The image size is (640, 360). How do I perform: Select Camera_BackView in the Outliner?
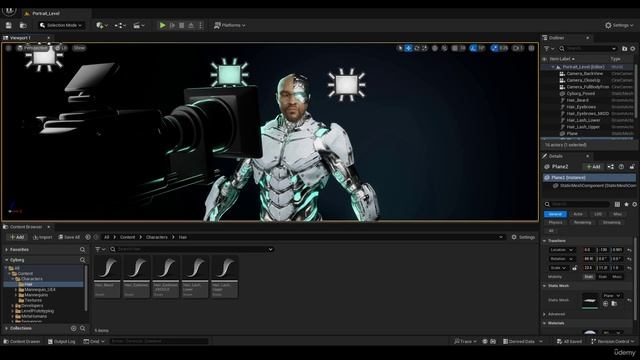coord(585,73)
